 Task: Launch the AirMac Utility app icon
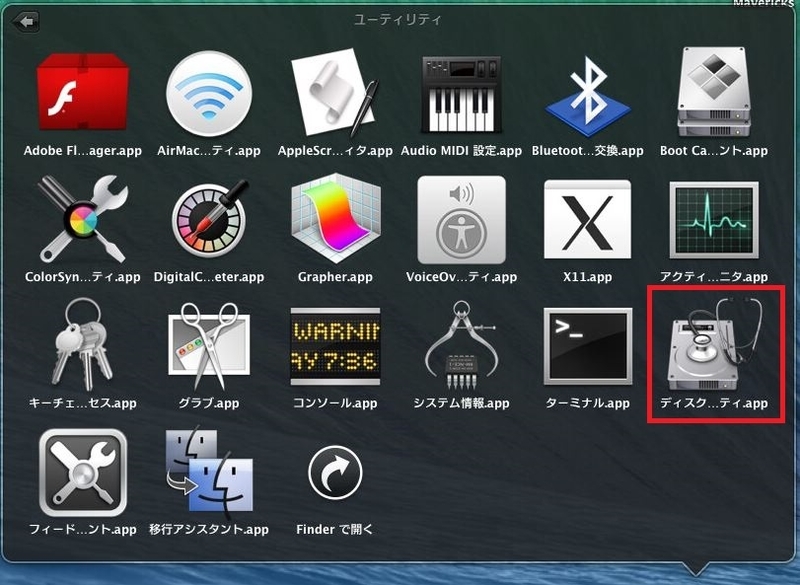(209, 93)
